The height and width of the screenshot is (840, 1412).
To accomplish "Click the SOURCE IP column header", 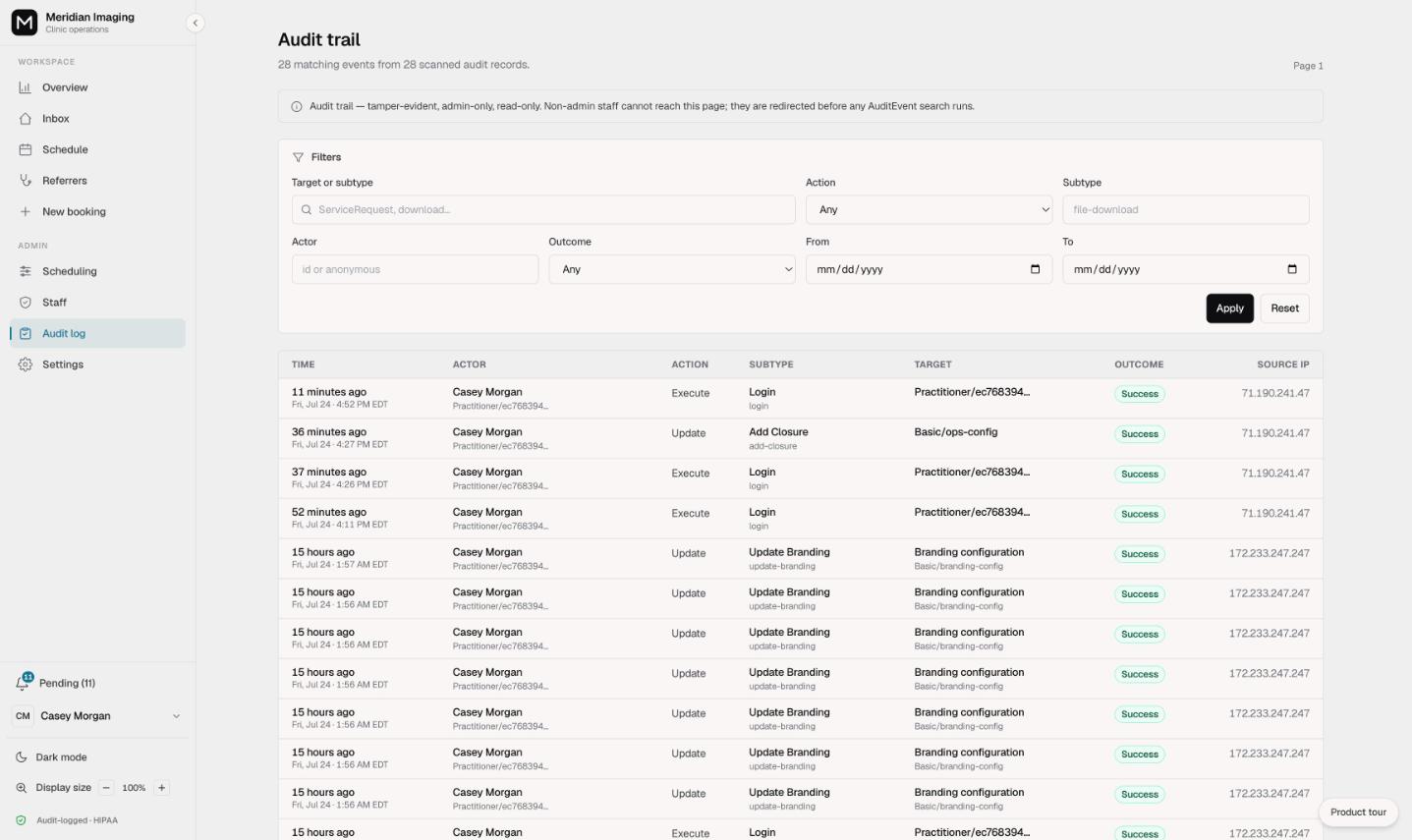I will click(x=1282, y=364).
